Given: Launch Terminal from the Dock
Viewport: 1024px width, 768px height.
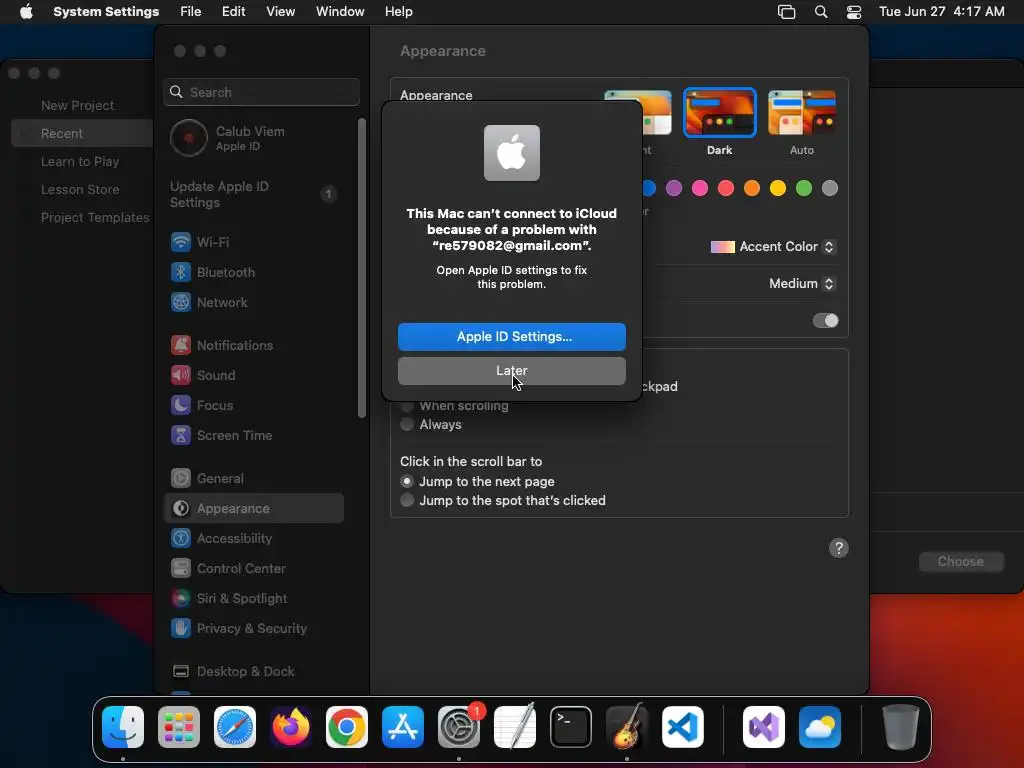Looking at the screenshot, I should 571,727.
